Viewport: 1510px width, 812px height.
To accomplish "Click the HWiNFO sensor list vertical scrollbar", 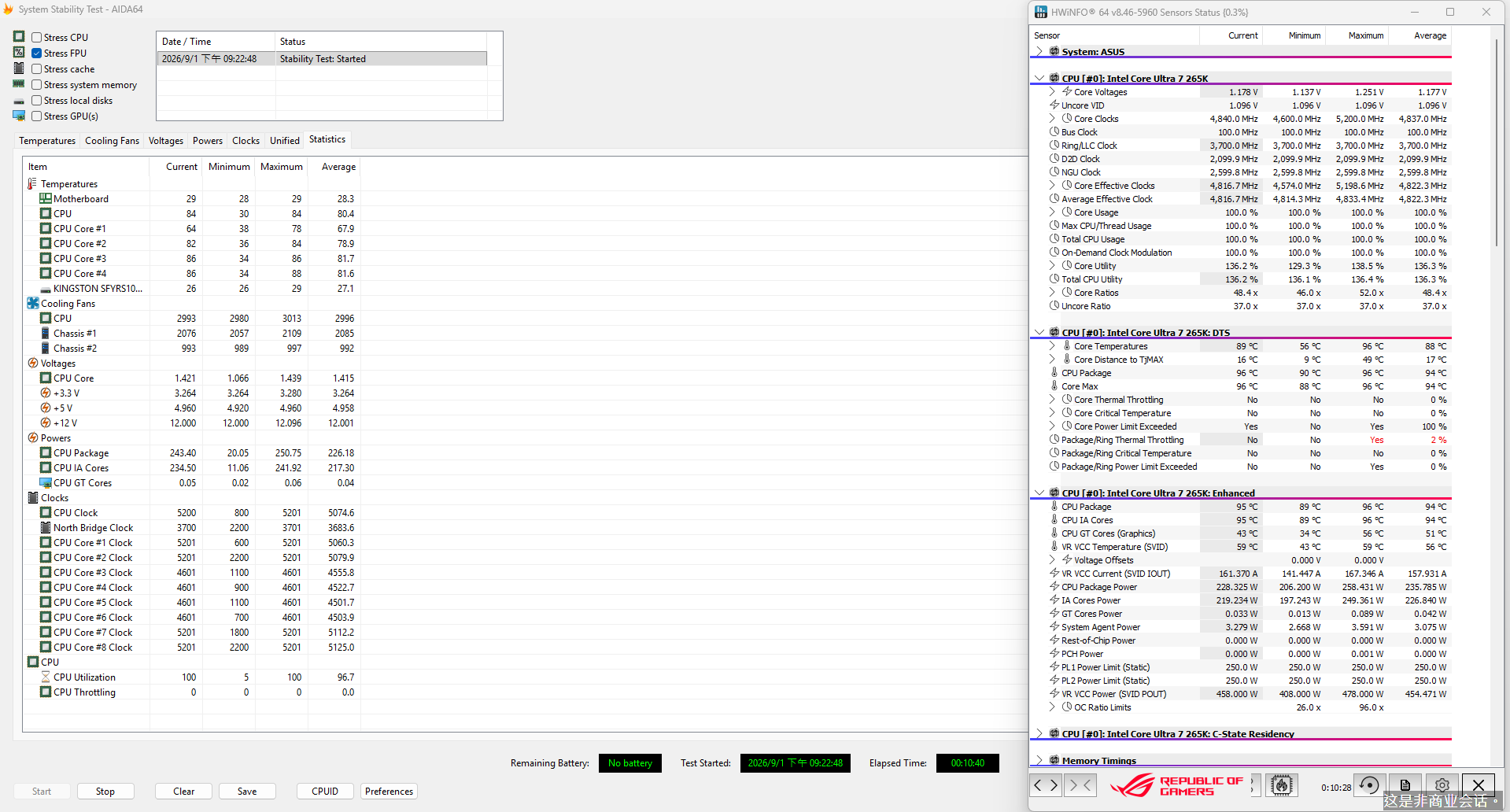I will coord(1497,143).
